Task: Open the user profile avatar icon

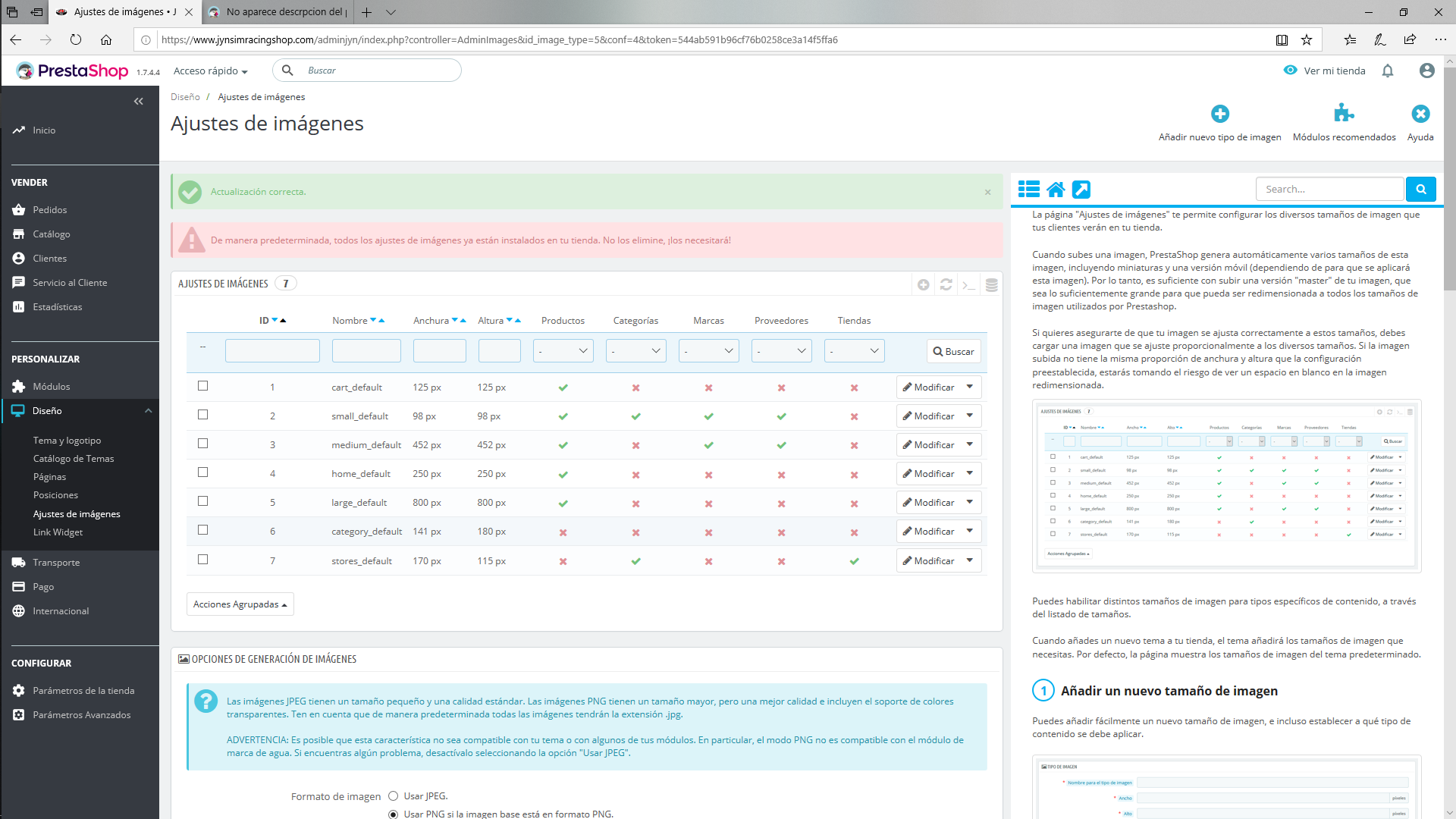Action: 1426,71
